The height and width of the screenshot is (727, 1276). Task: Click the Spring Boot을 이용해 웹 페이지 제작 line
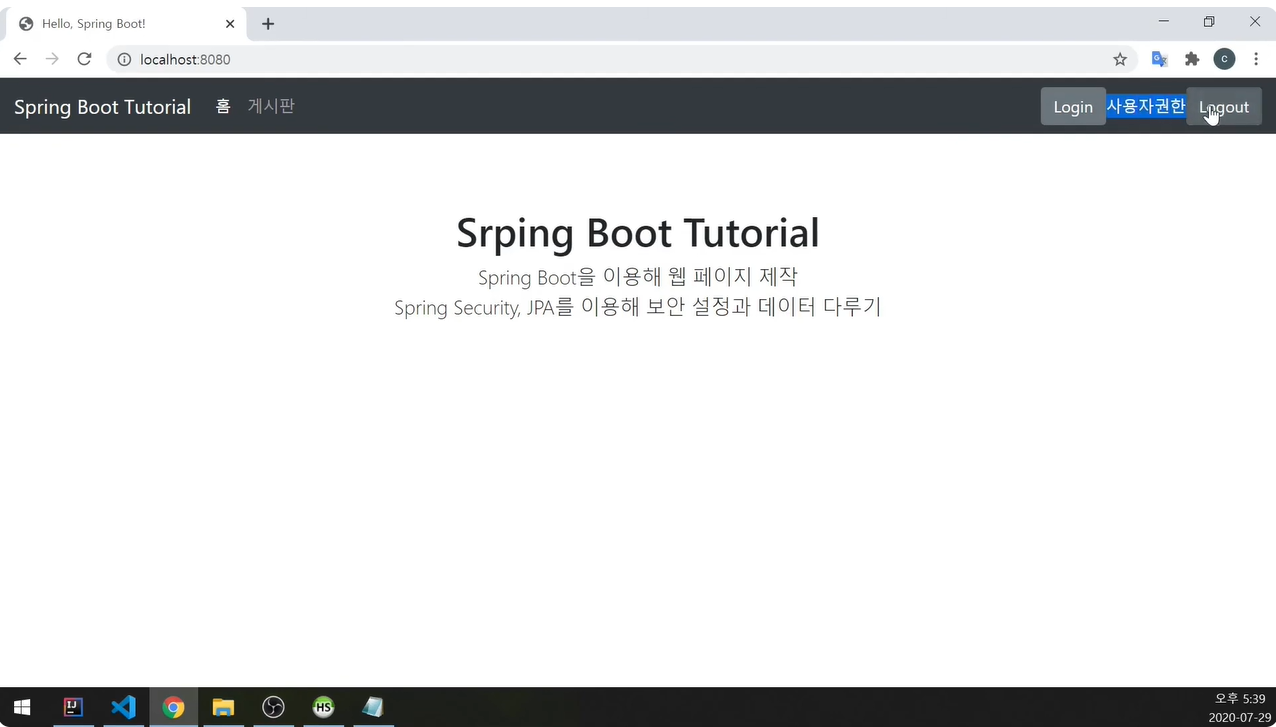(x=638, y=277)
